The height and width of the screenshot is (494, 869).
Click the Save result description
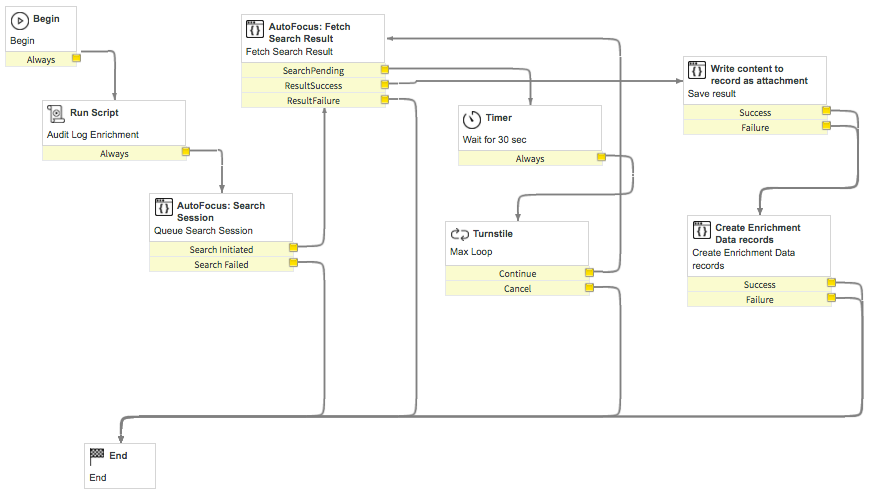pos(712,94)
